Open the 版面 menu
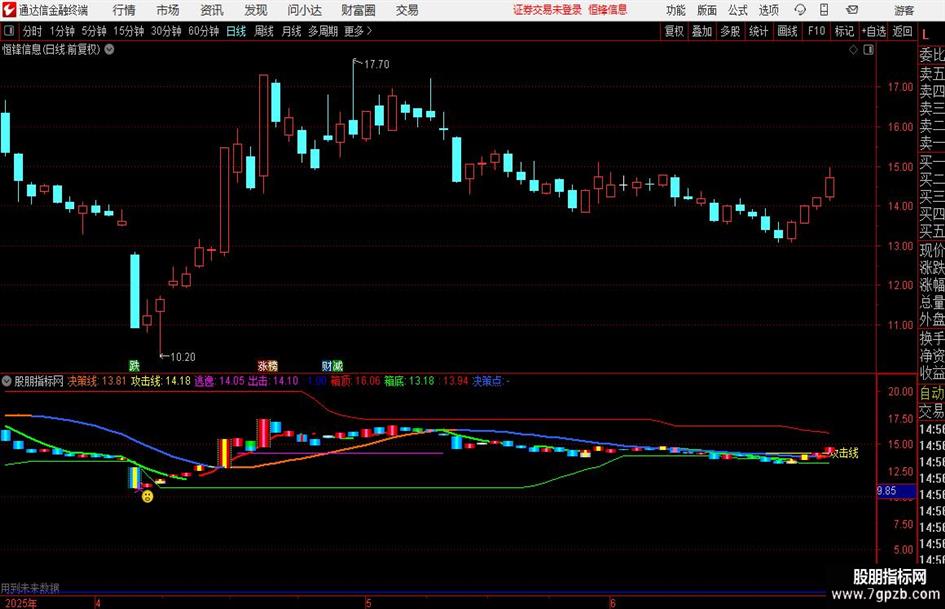945x609 pixels. click(706, 10)
